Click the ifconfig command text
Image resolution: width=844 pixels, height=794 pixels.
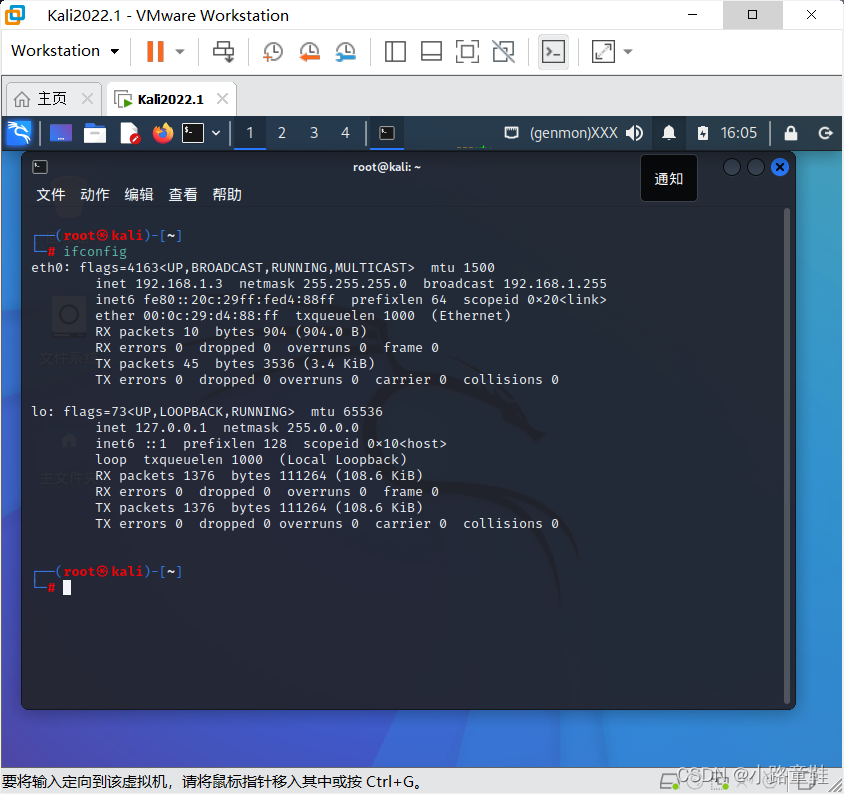(x=95, y=251)
